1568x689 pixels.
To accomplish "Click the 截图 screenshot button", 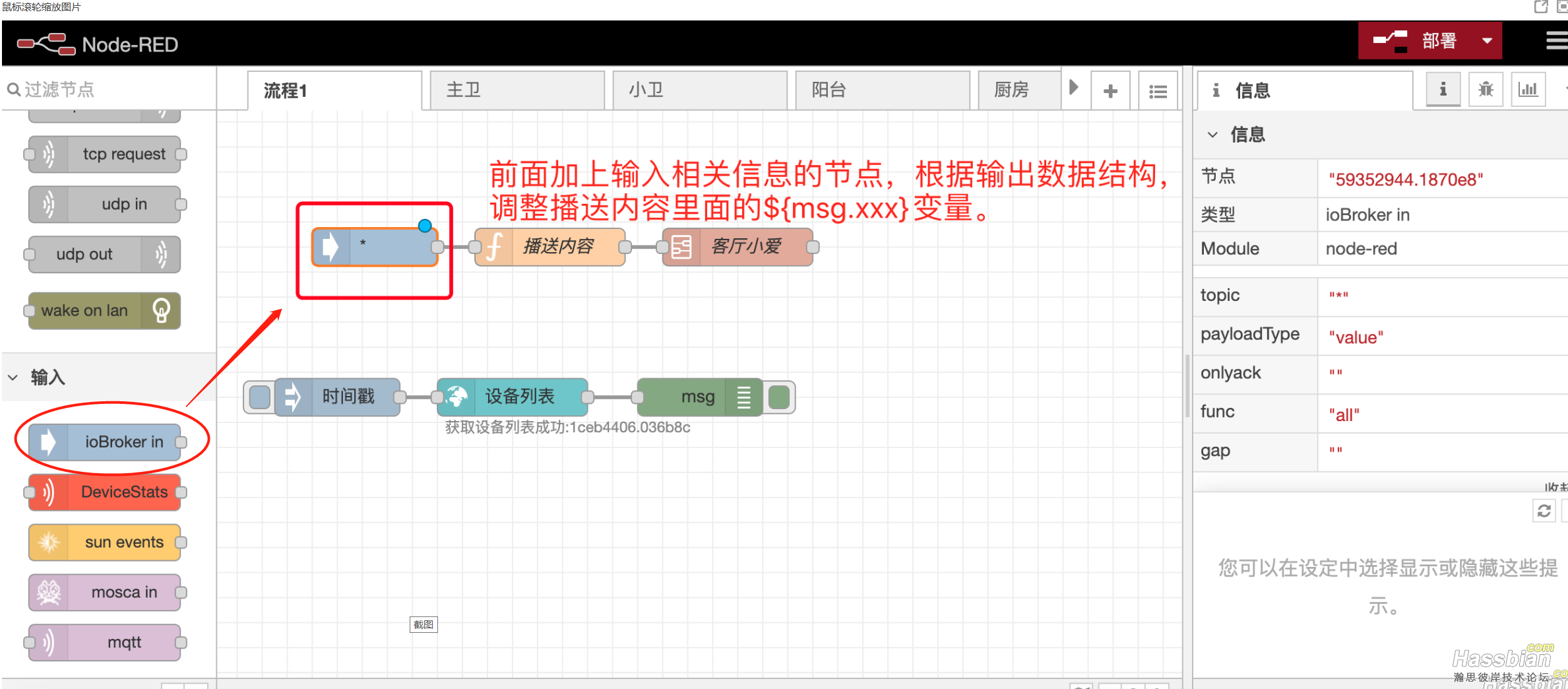I will 423,624.
